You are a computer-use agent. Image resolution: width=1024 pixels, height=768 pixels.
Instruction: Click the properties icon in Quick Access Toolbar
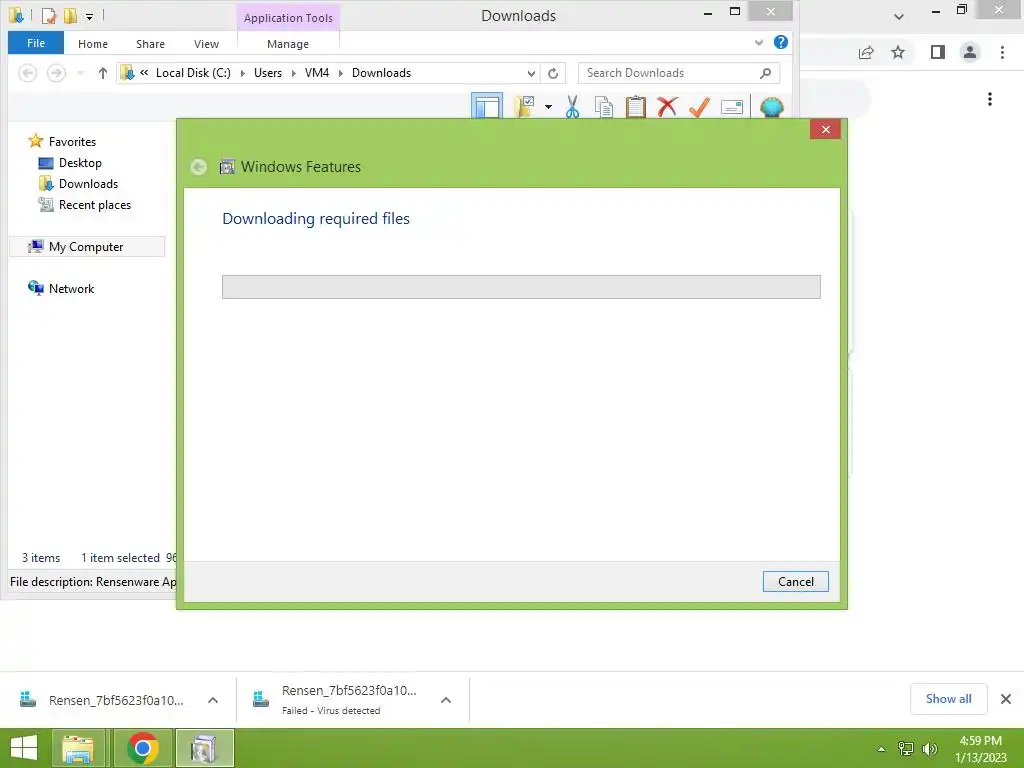click(x=49, y=15)
